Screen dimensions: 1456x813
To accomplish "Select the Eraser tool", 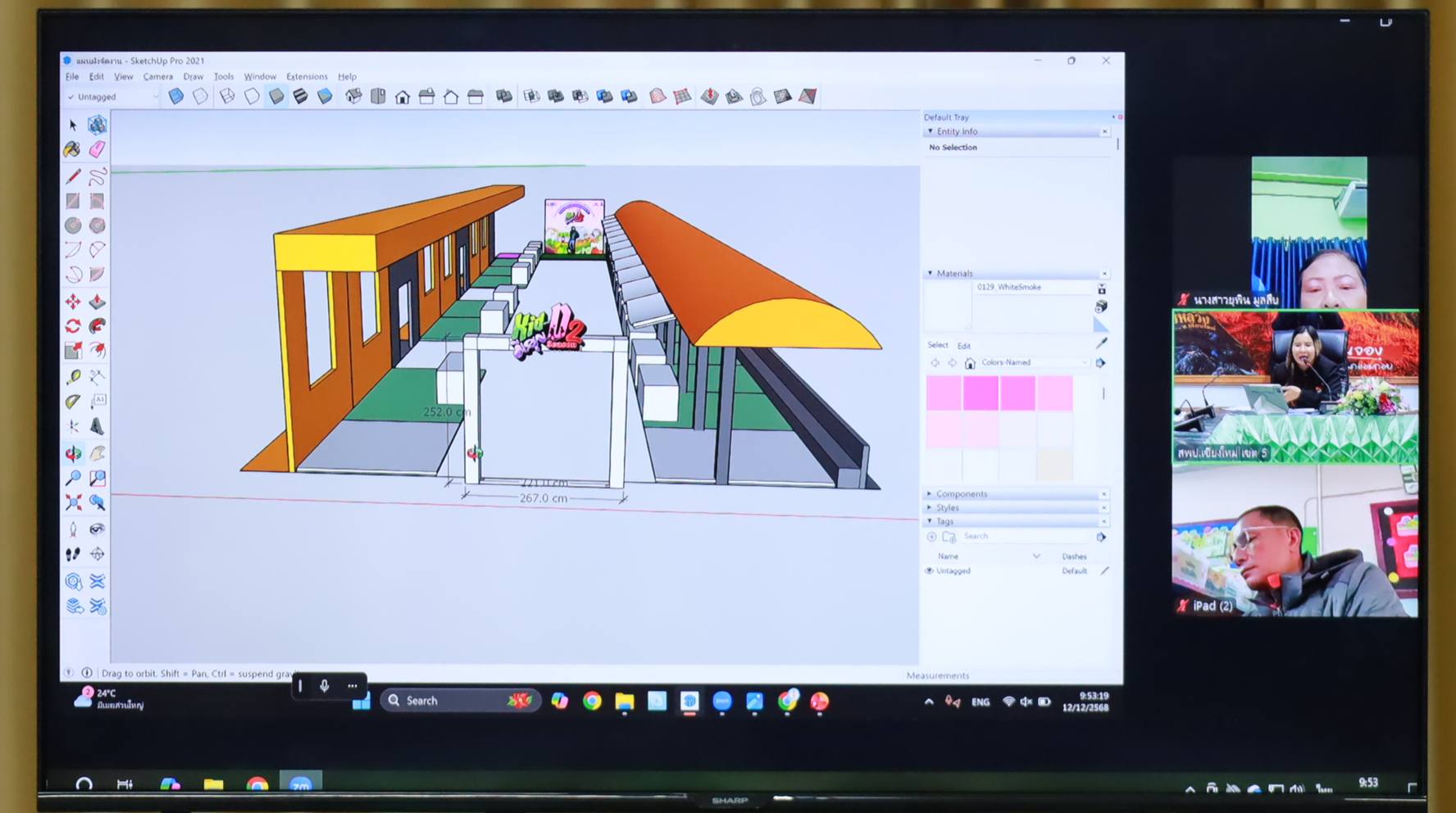I will coord(98,149).
